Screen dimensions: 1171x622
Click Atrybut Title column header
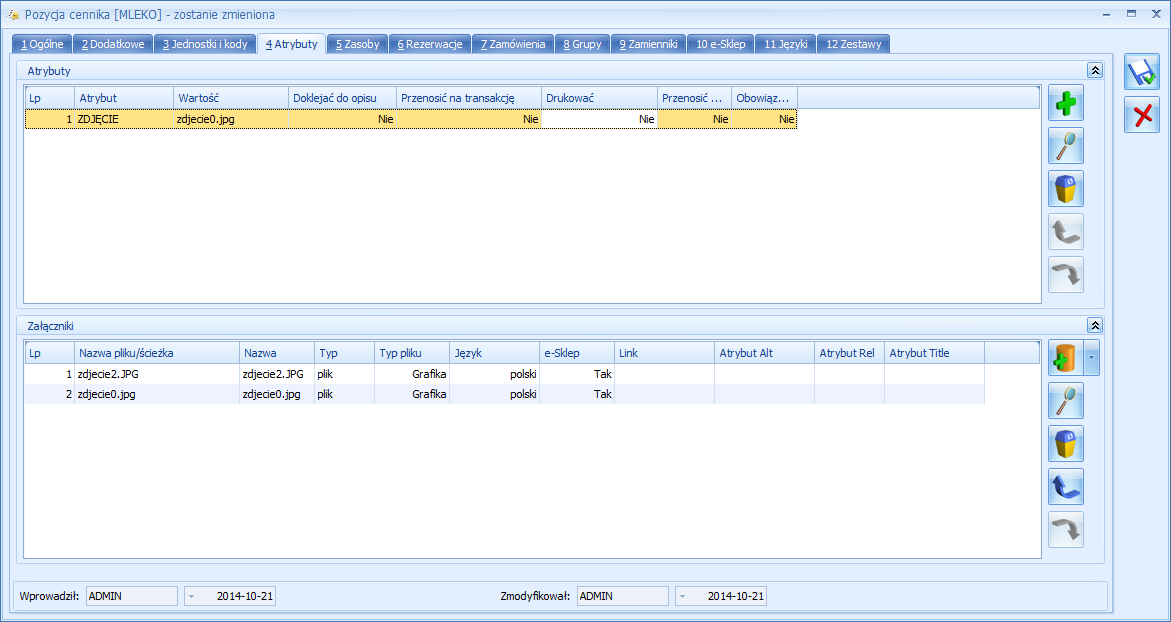[x=934, y=352]
